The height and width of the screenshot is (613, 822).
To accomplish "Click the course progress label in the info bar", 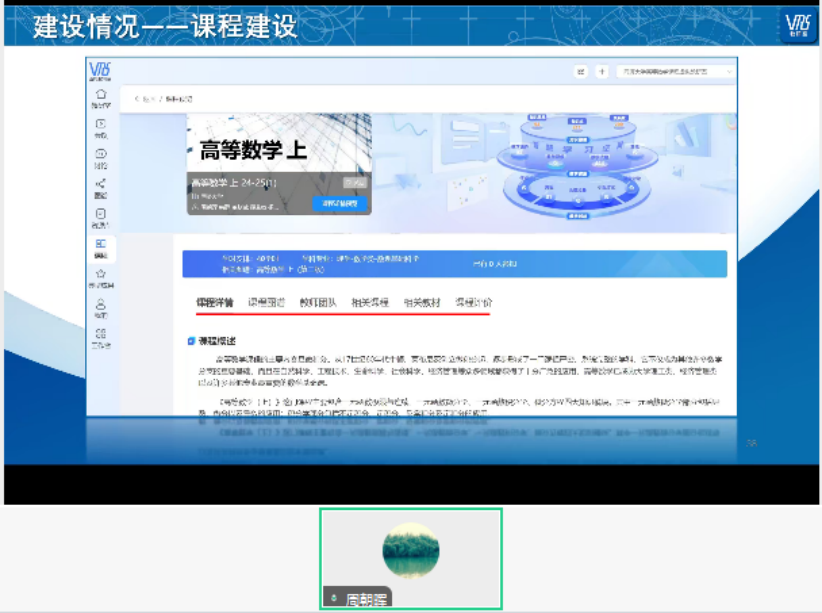I will tap(245, 260).
